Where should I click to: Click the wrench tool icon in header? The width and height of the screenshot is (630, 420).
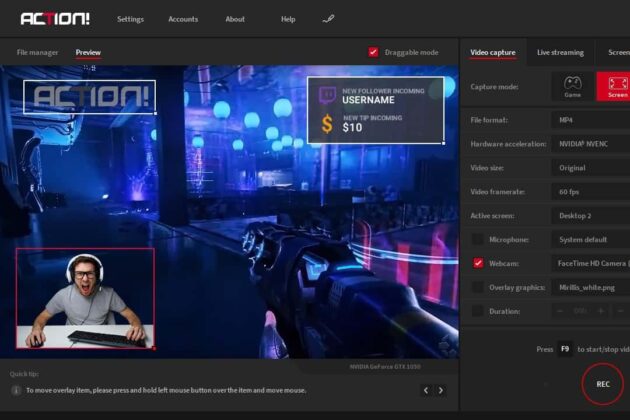click(x=328, y=19)
